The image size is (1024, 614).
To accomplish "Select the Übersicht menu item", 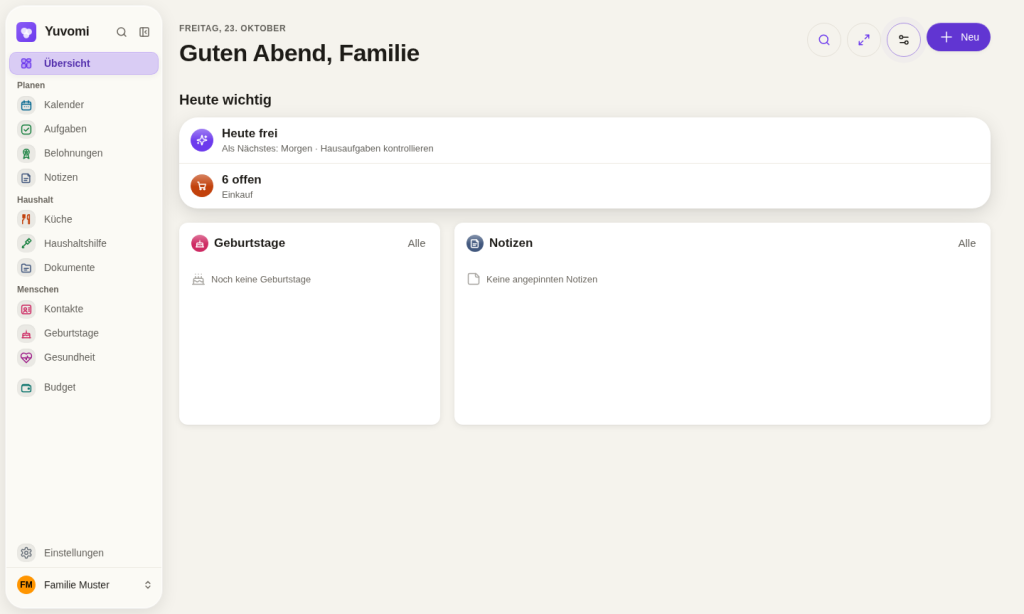I will pos(84,63).
